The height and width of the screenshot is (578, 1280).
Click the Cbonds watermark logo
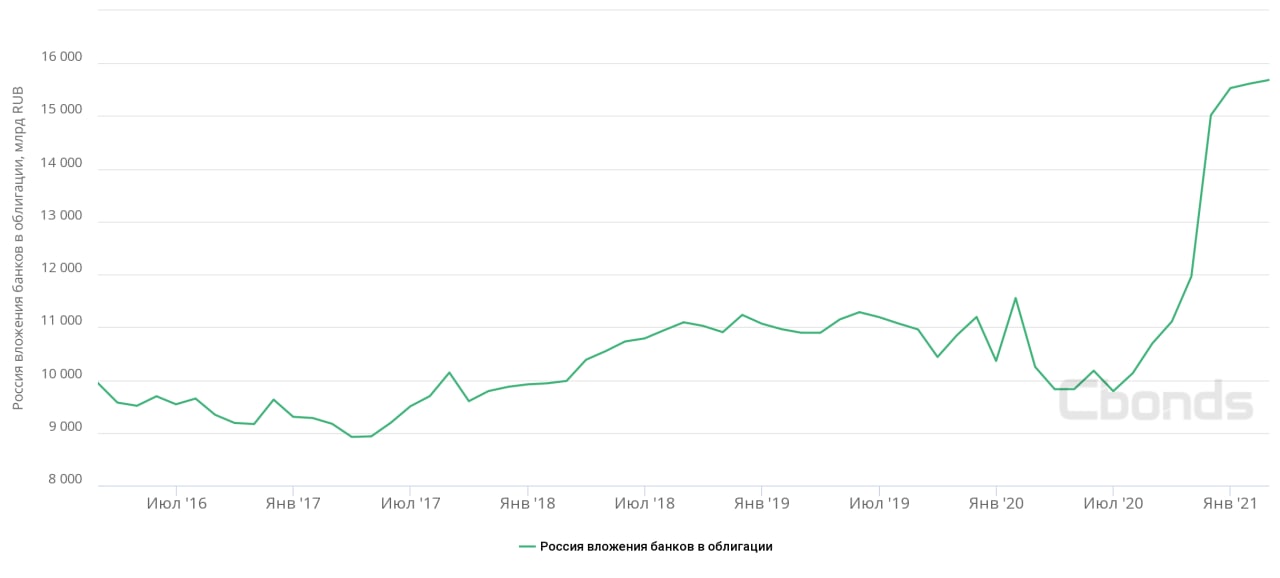pos(1155,401)
